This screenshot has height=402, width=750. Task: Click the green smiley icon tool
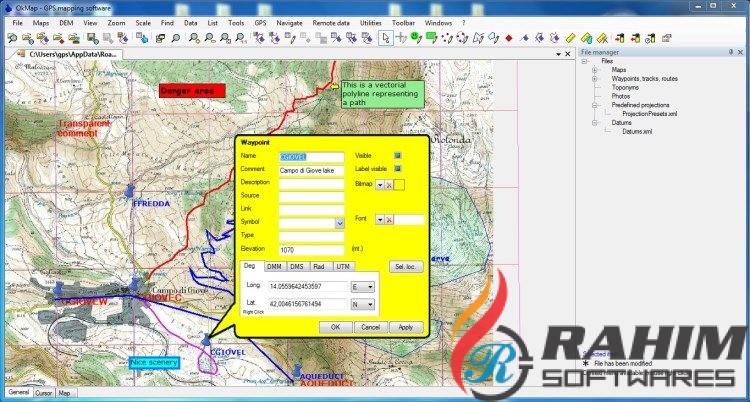click(x=416, y=37)
